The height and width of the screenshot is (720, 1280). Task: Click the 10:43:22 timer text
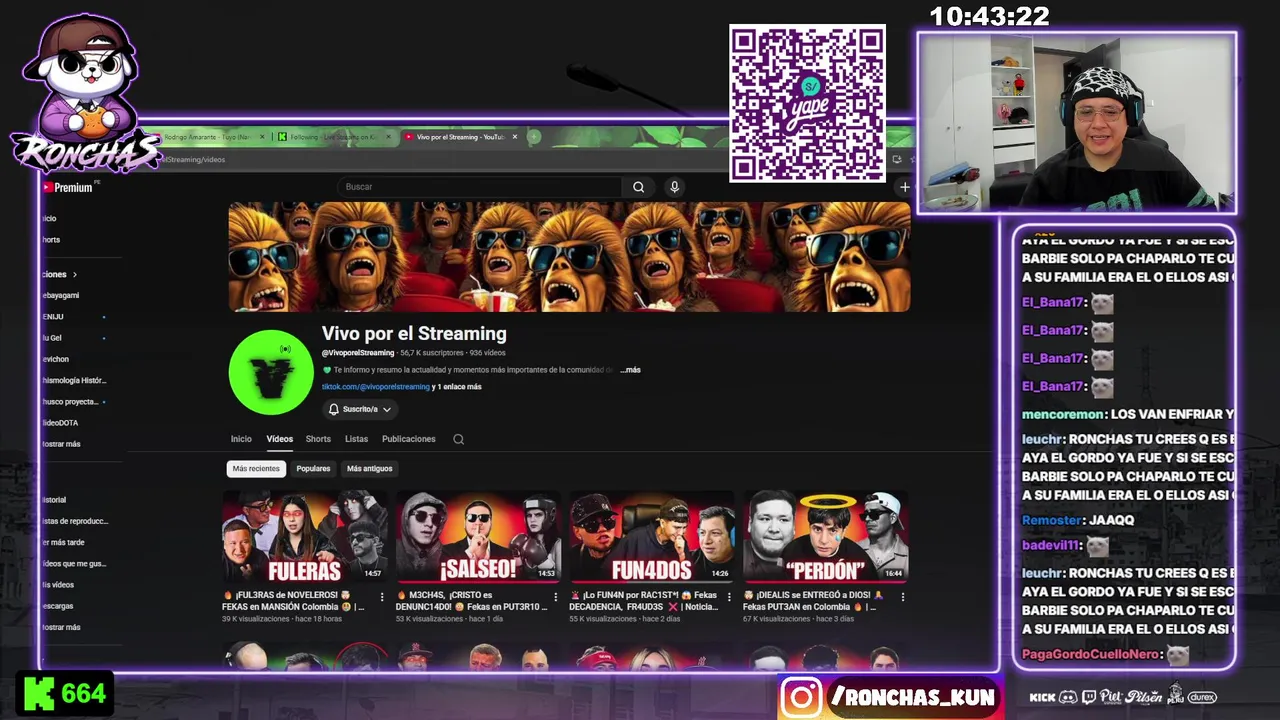click(x=989, y=16)
